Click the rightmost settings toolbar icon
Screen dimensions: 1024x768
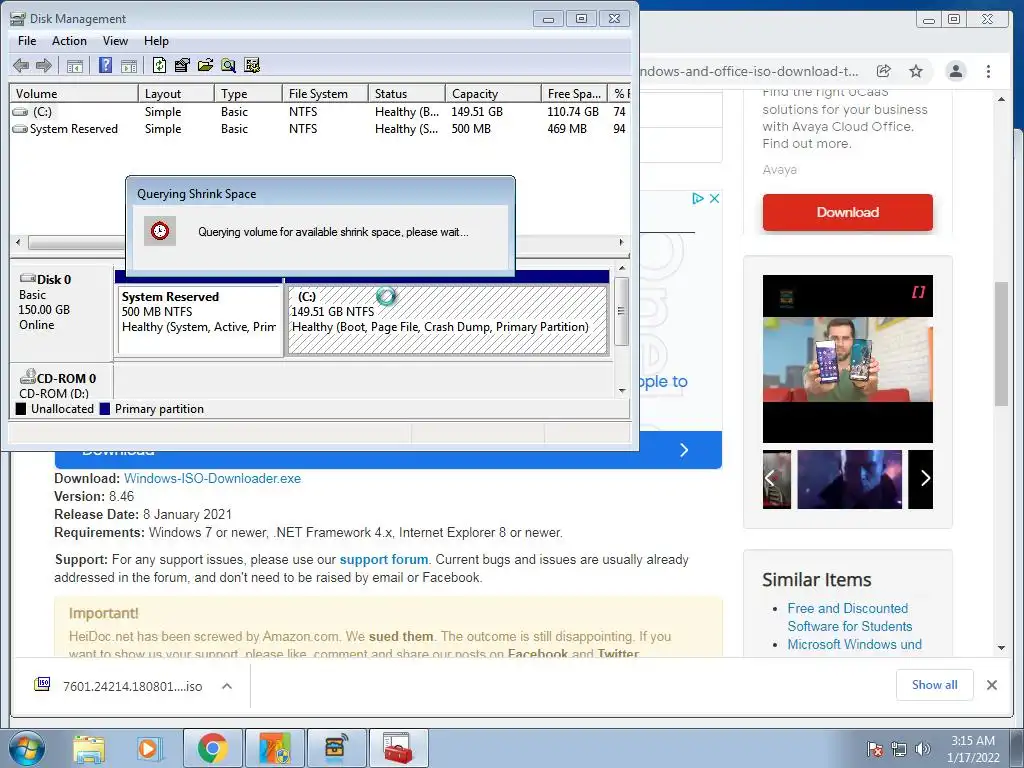point(251,65)
